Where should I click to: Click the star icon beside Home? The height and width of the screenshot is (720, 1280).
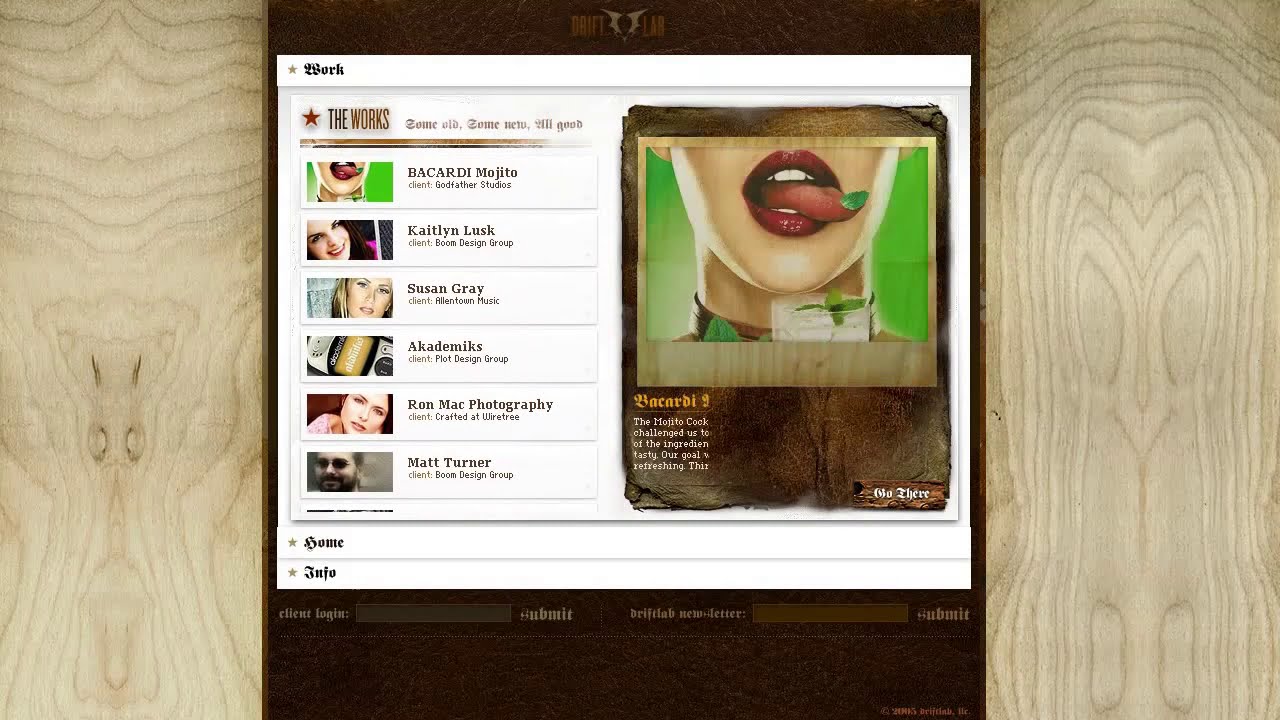click(292, 542)
